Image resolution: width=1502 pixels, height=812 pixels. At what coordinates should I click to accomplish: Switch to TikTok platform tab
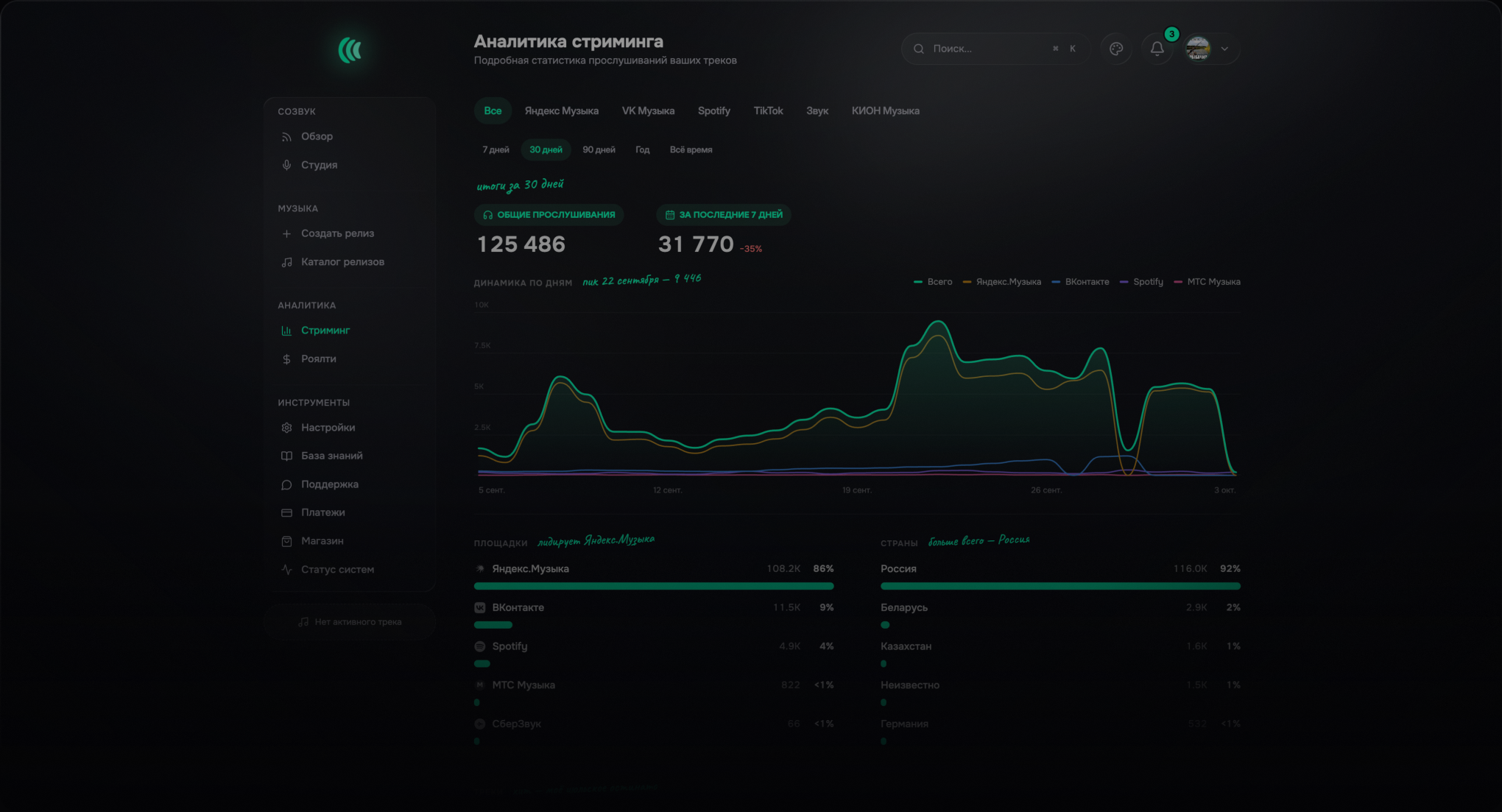pos(768,111)
